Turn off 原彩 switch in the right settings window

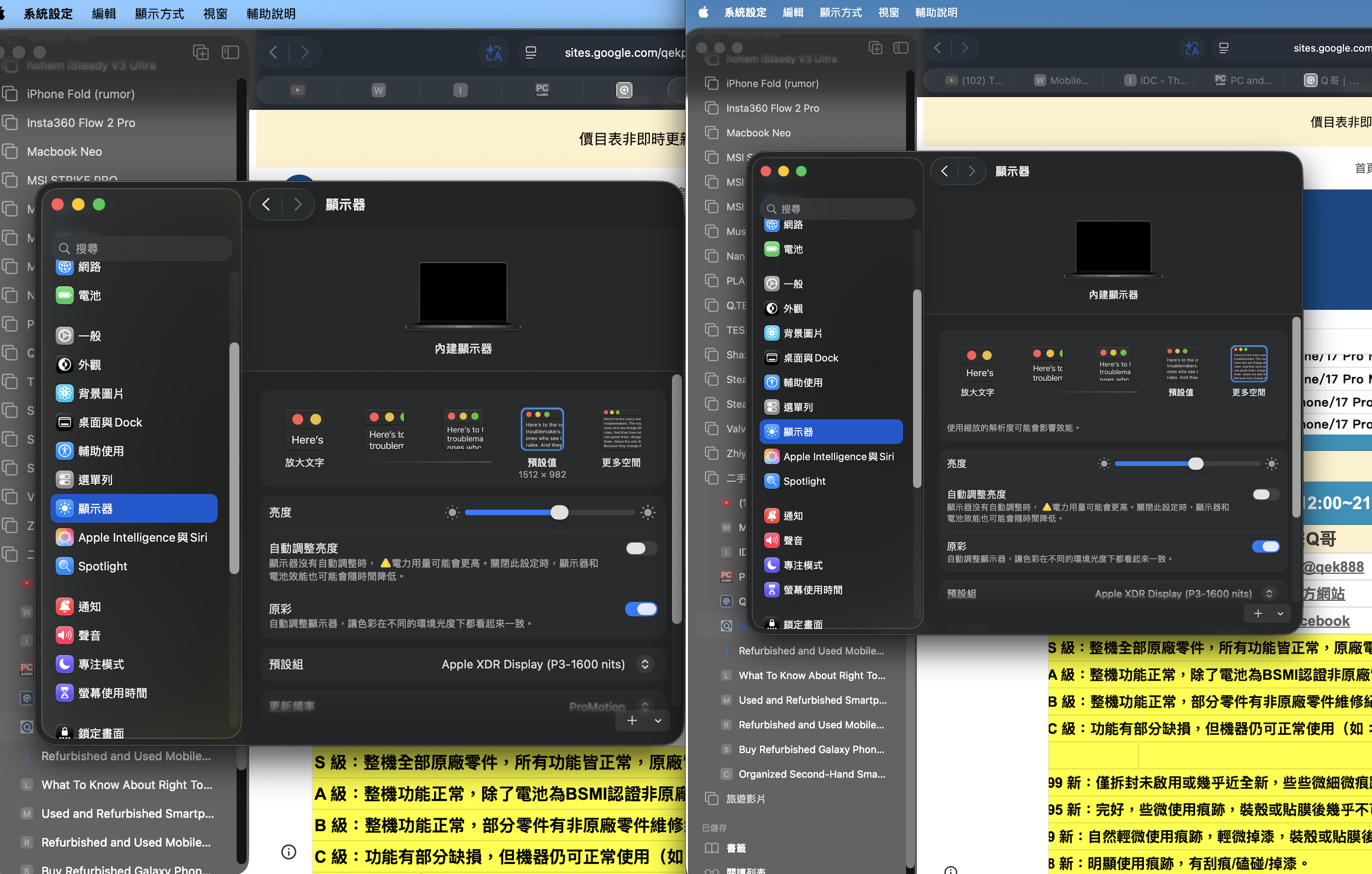pos(1265,547)
